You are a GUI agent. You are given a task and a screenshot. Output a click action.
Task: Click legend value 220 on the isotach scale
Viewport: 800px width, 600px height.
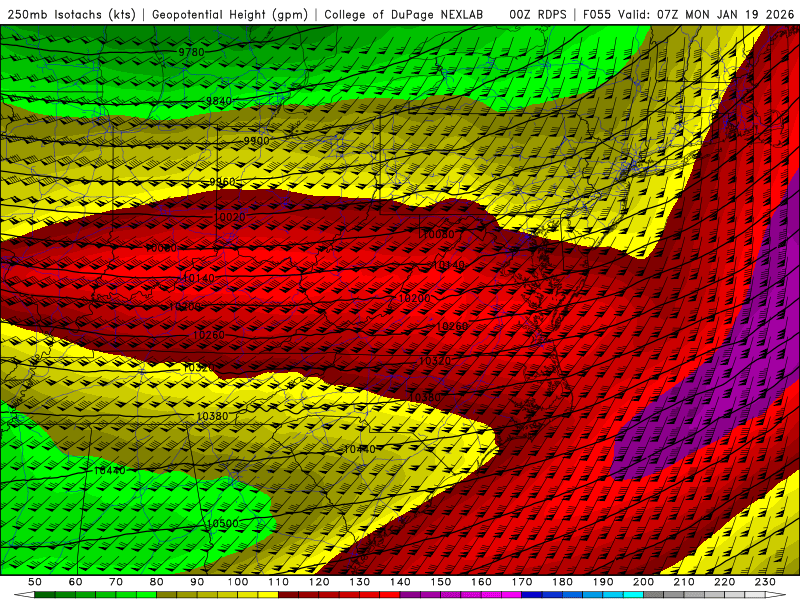tap(724, 582)
